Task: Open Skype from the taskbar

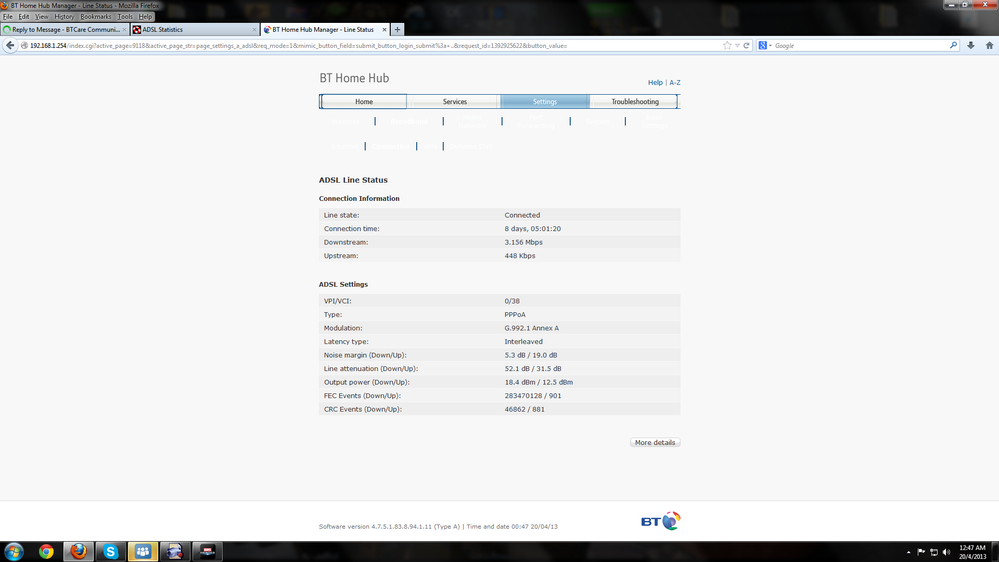Action: tap(111, 552)
